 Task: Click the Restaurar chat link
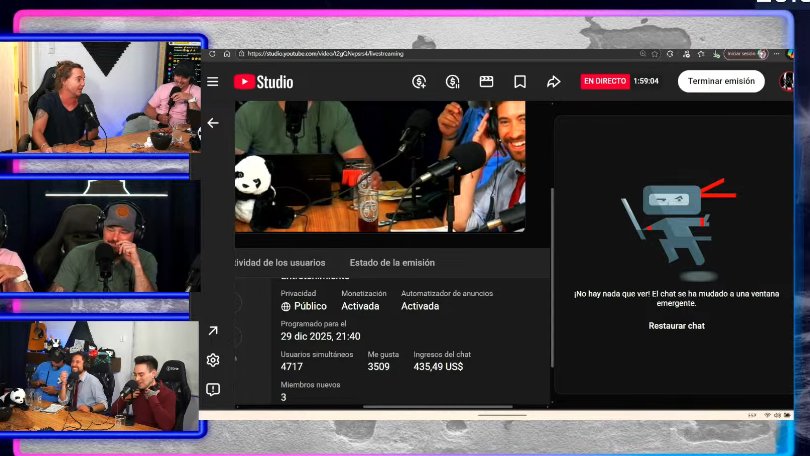click(676, 326)
